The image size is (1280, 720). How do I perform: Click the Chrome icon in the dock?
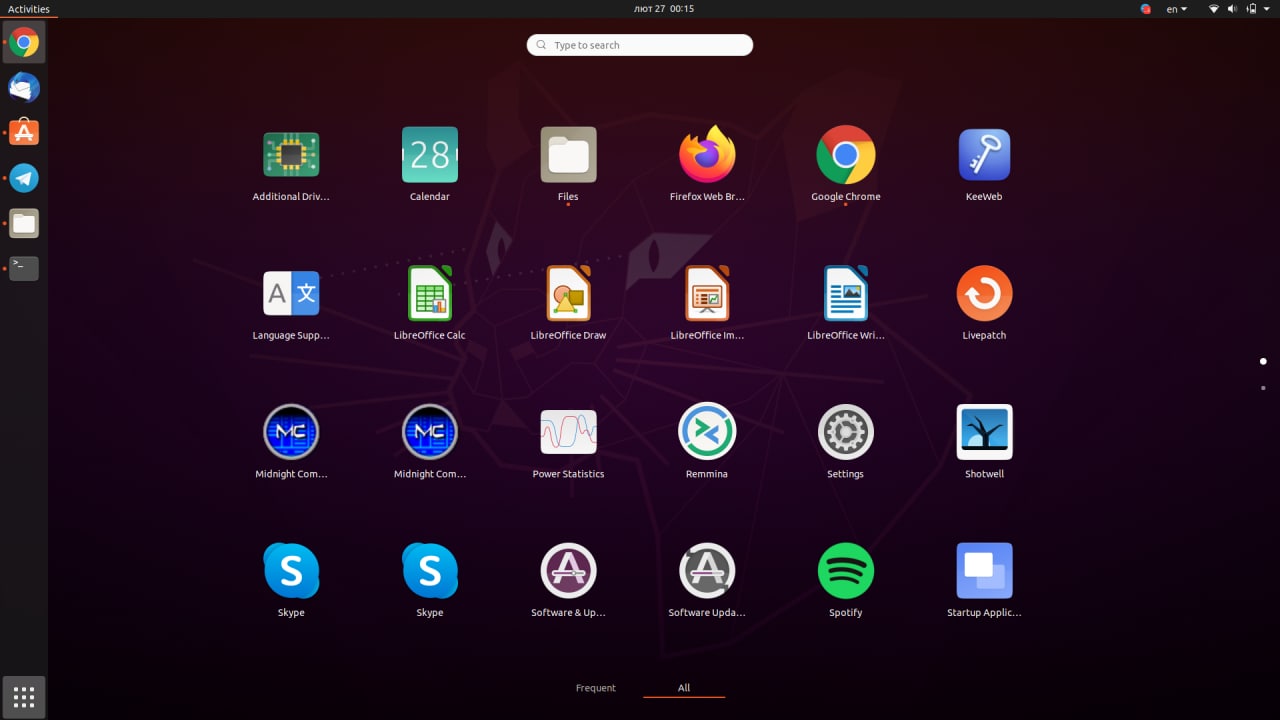24,42
